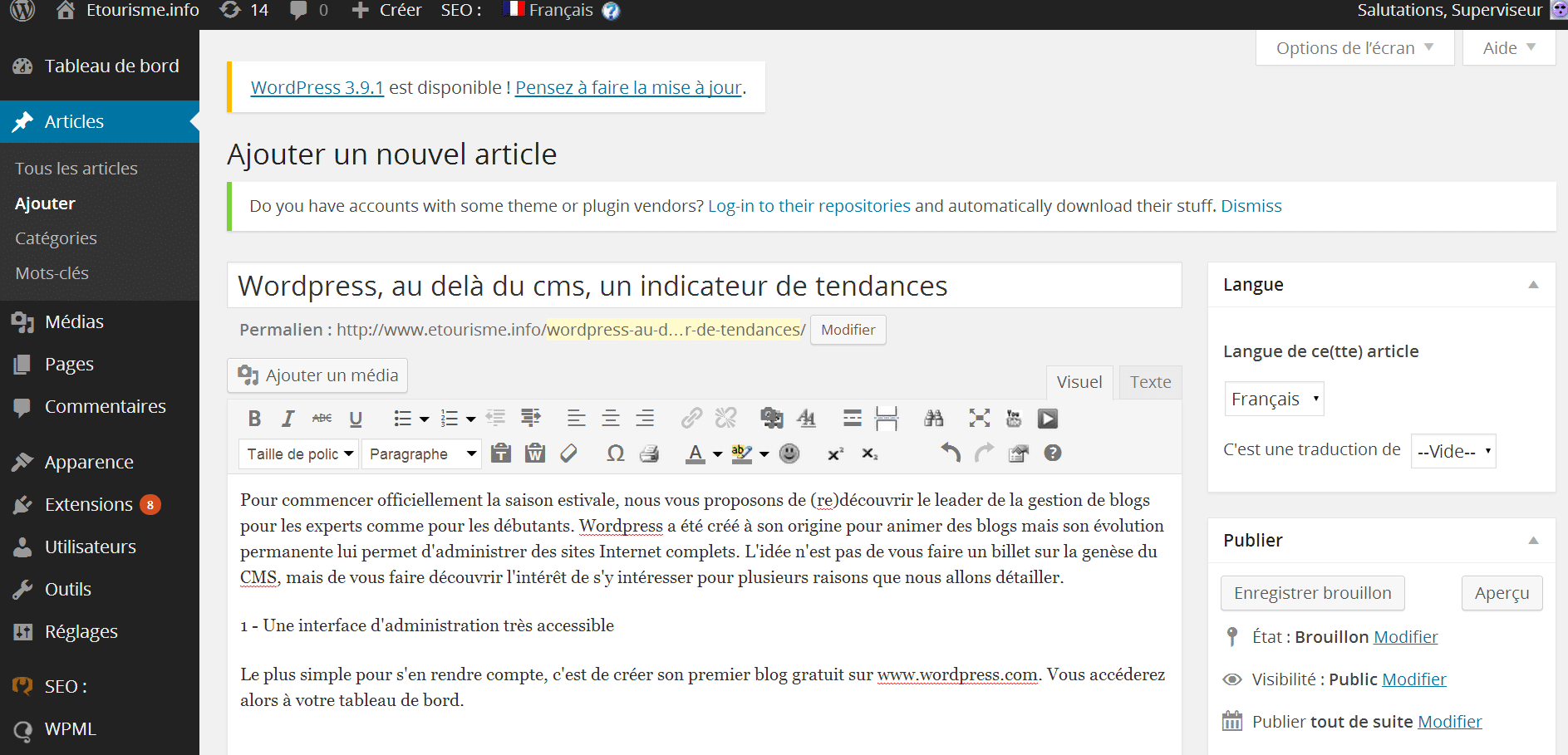Open the highlight color picker arrow
Screen dimensions: 1568x755
764,454
